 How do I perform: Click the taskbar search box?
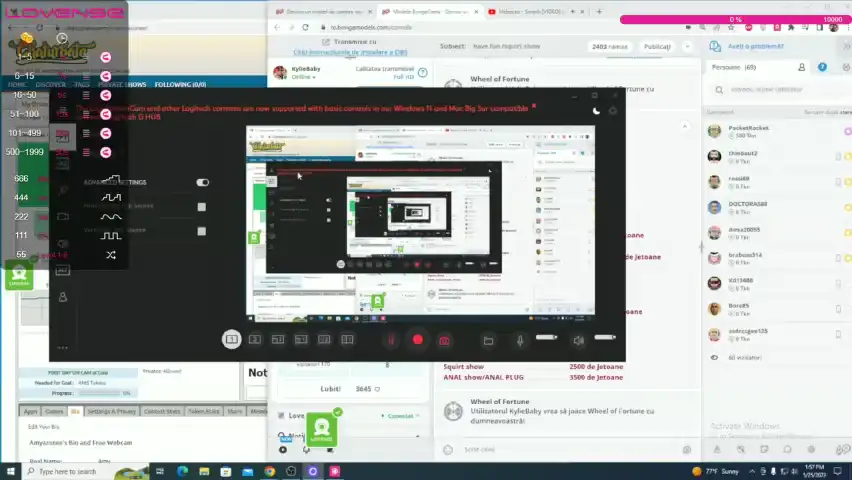(x=85, y=471)
